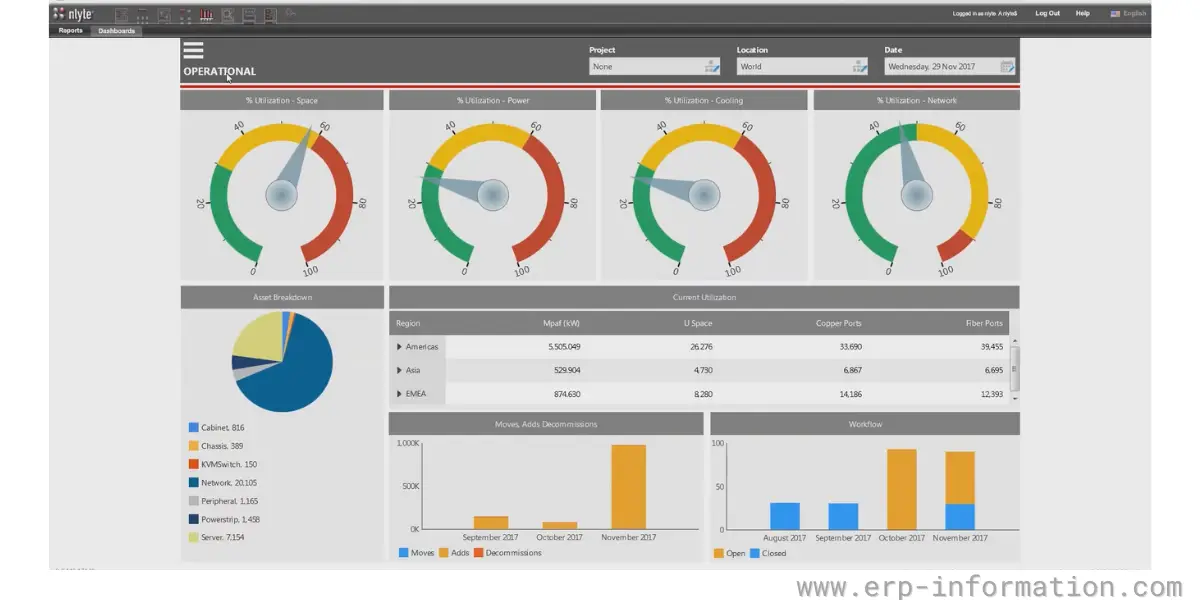Click the November 2017 Adds bar
The image size is (1200, 600).
tap(628, 487)
